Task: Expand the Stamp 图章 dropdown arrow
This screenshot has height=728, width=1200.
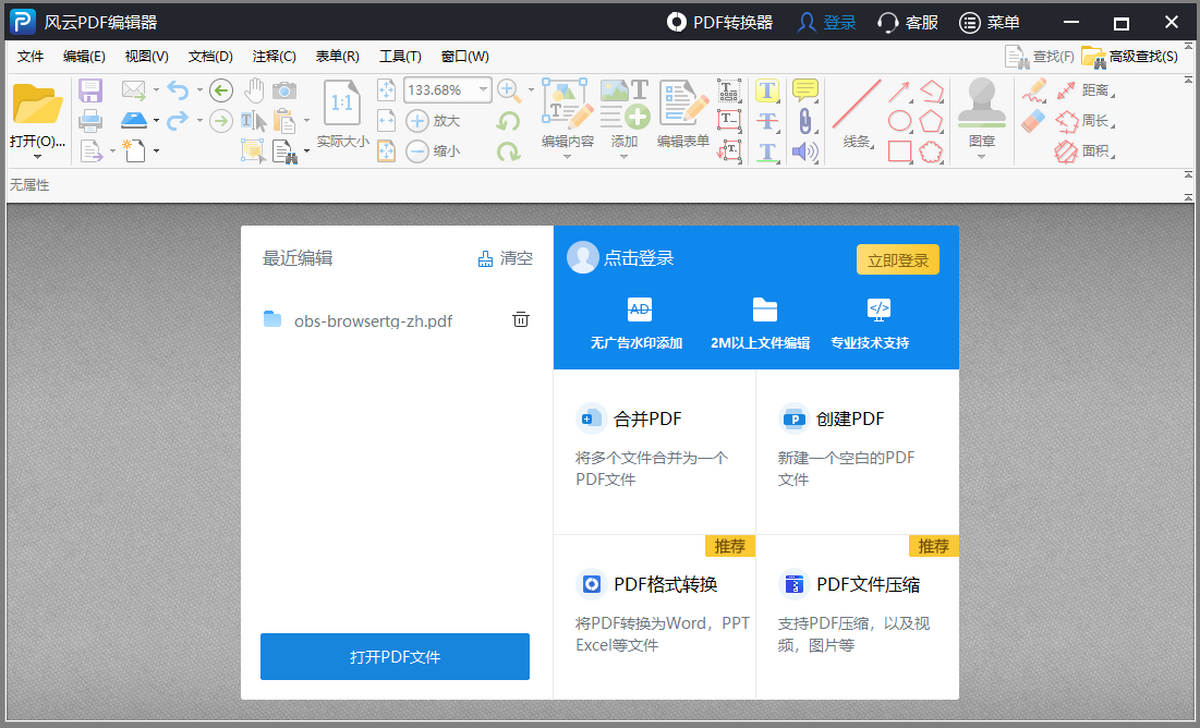Action: pos(981,156)
